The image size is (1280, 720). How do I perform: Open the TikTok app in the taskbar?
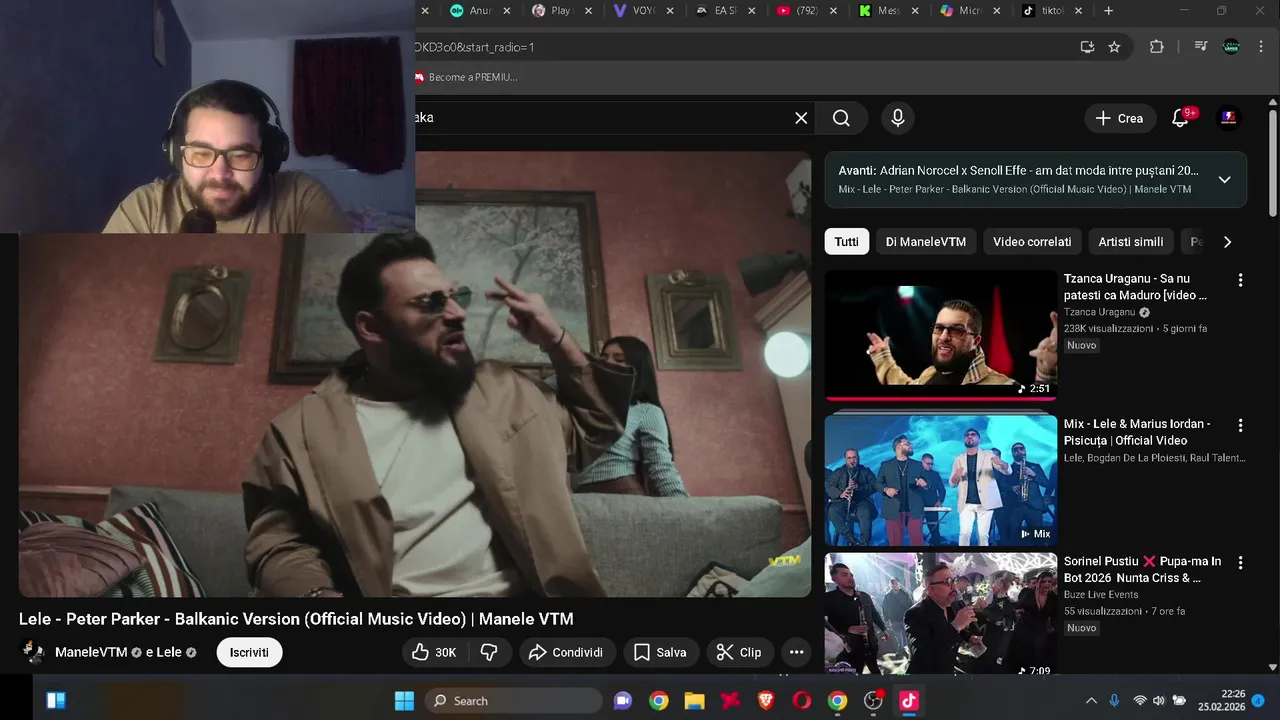tap(909, 701)
